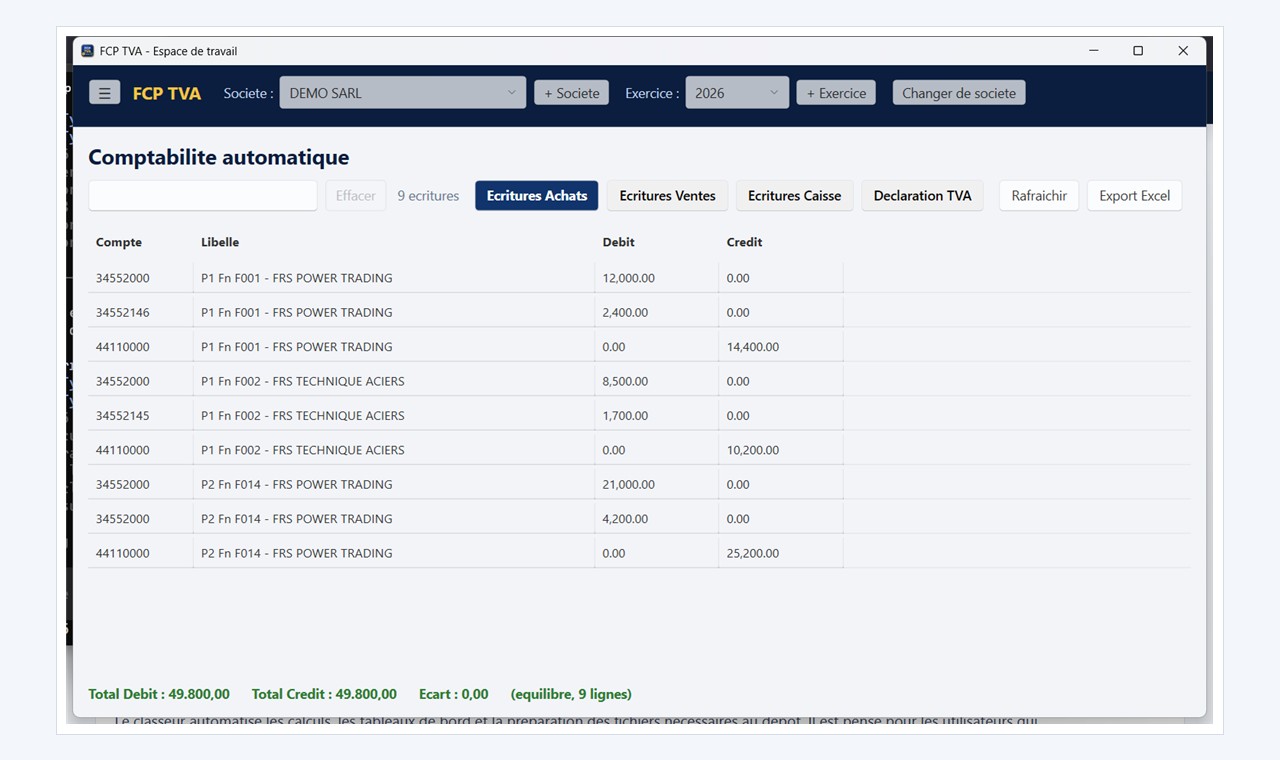Select the Ecritures Achats tab
The height and width of the screenshot is (760, 1280).
[x=537, y=196]
